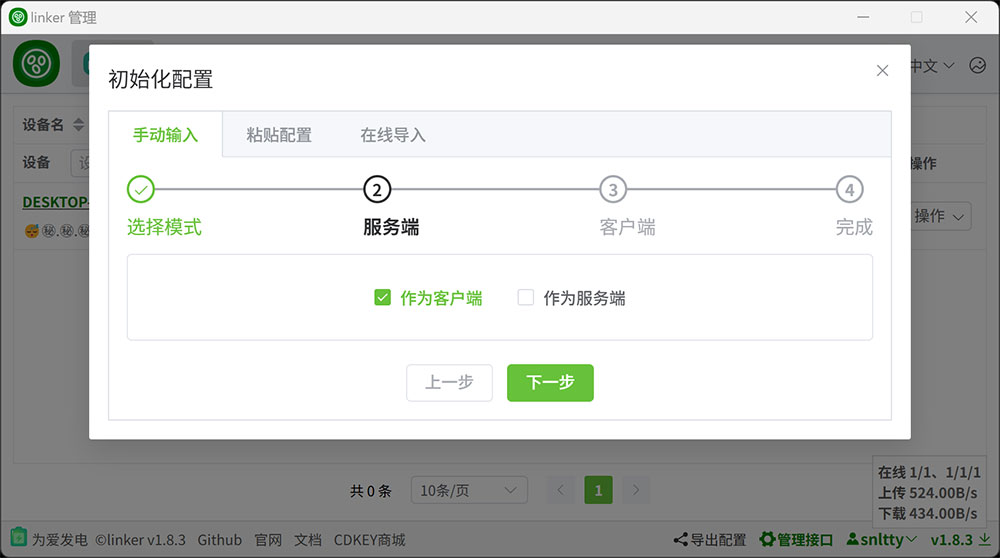1000x558 pixels.
Task: Open the Github link in footer
Action: [219, 540]
